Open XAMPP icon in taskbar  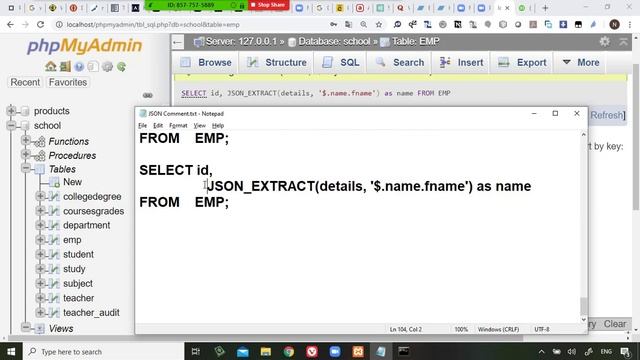(x=358, y=351)
